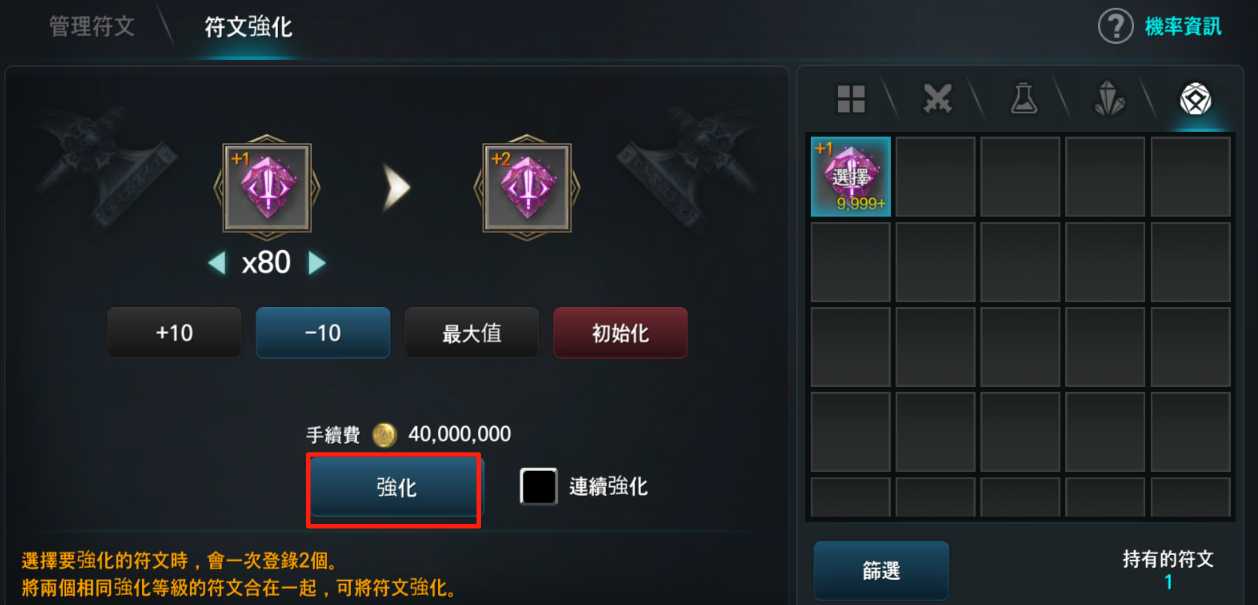Screen dimensions: 1258x605
Task: Select the all-items grid filter icon
Action: click(x=851, y=98)
